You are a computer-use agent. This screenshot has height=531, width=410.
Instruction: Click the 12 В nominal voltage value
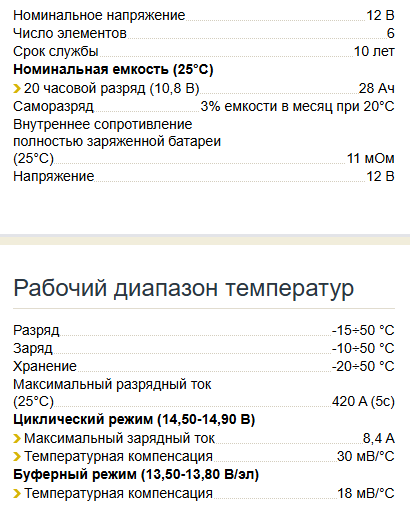point(381,15)
